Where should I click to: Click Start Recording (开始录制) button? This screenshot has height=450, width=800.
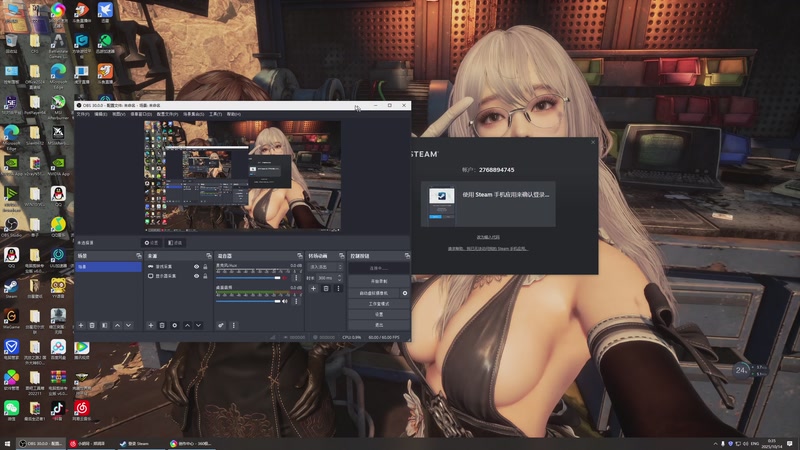point(379,281)
